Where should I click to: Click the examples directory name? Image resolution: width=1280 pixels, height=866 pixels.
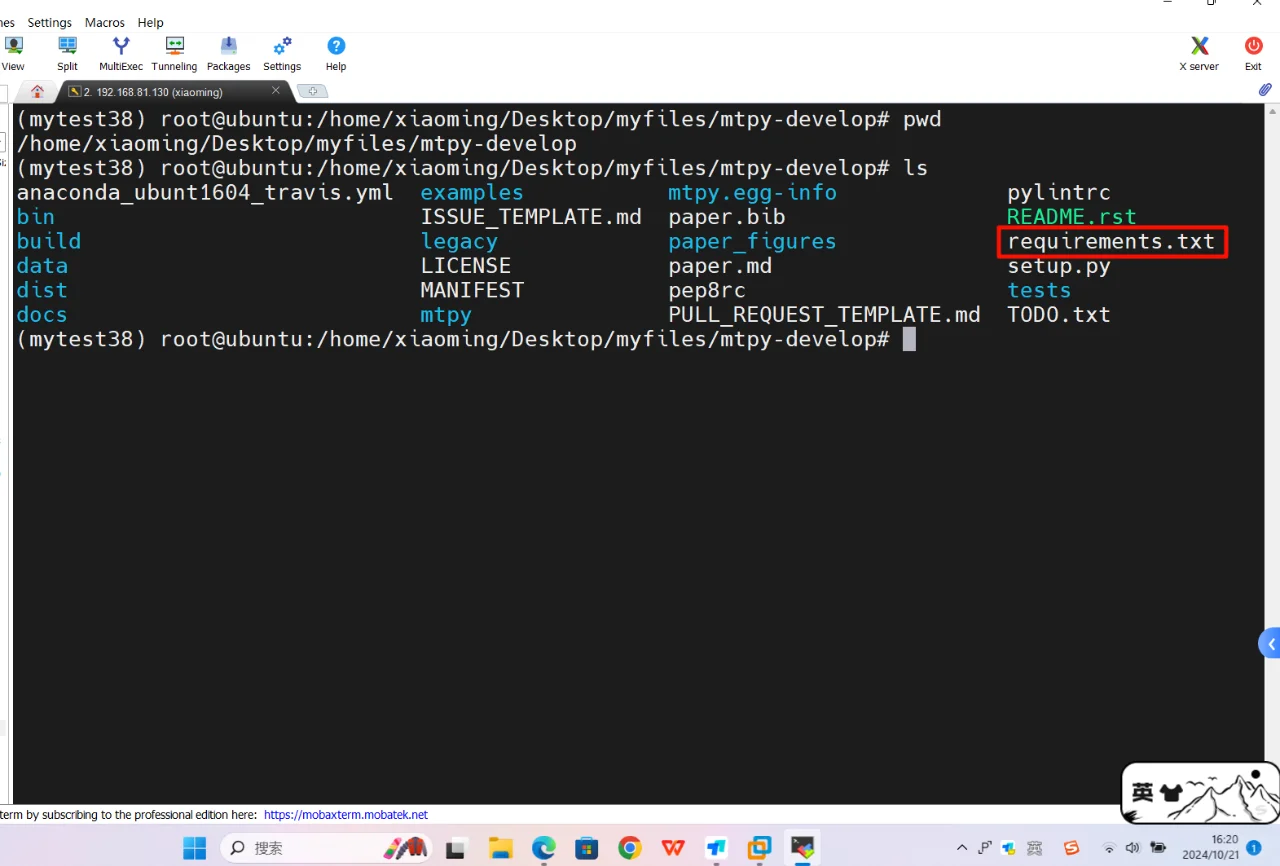472,193
